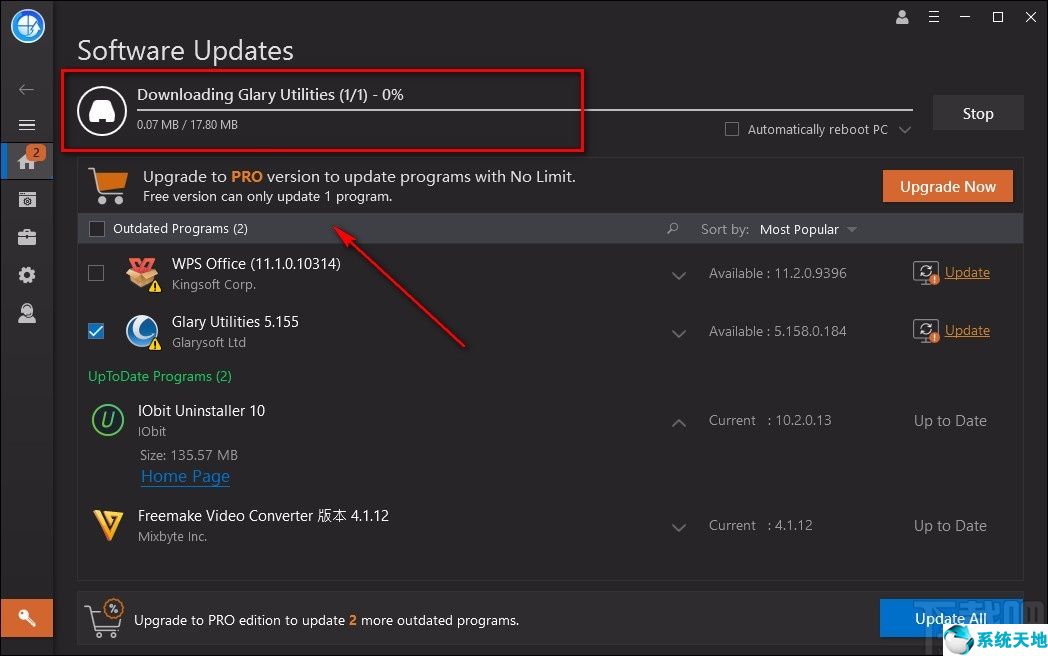Click the IObit Uninstaller 10 name
Screen dimensions: 1048x656
pyautogui.click(x=201, y=411)
